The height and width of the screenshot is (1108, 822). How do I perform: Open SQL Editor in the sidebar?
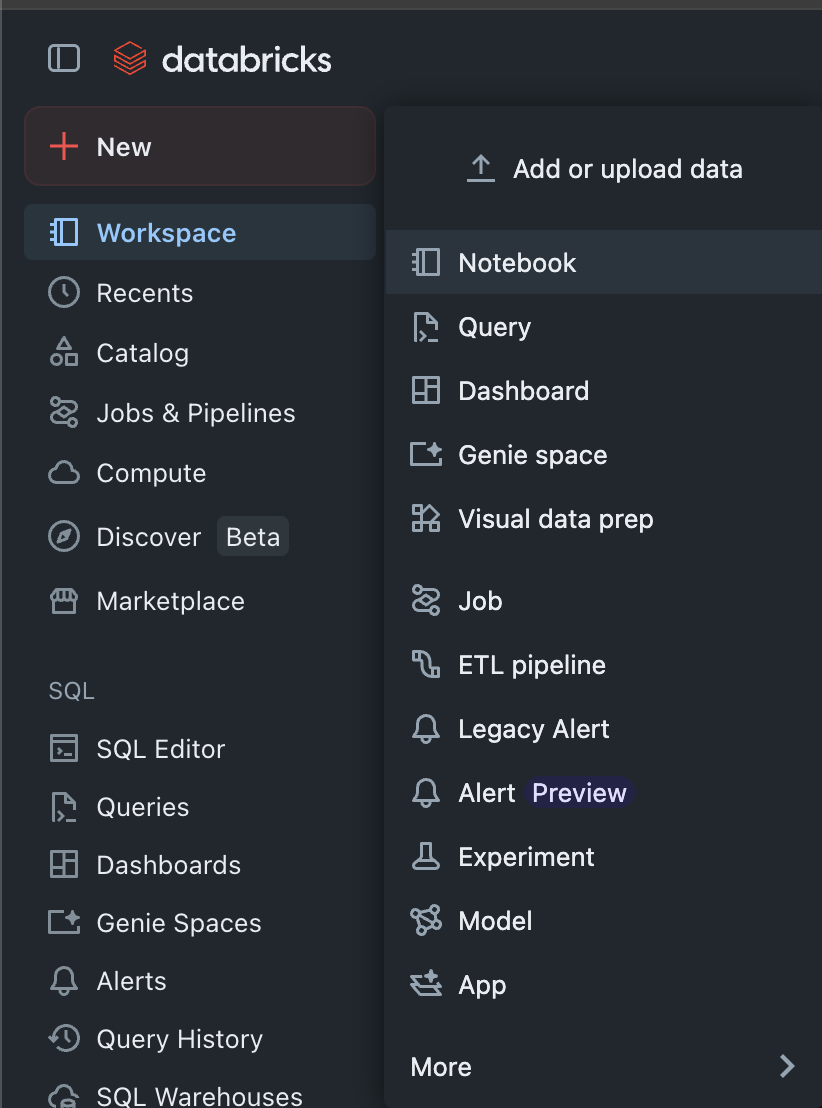click(x=200, y=748)
